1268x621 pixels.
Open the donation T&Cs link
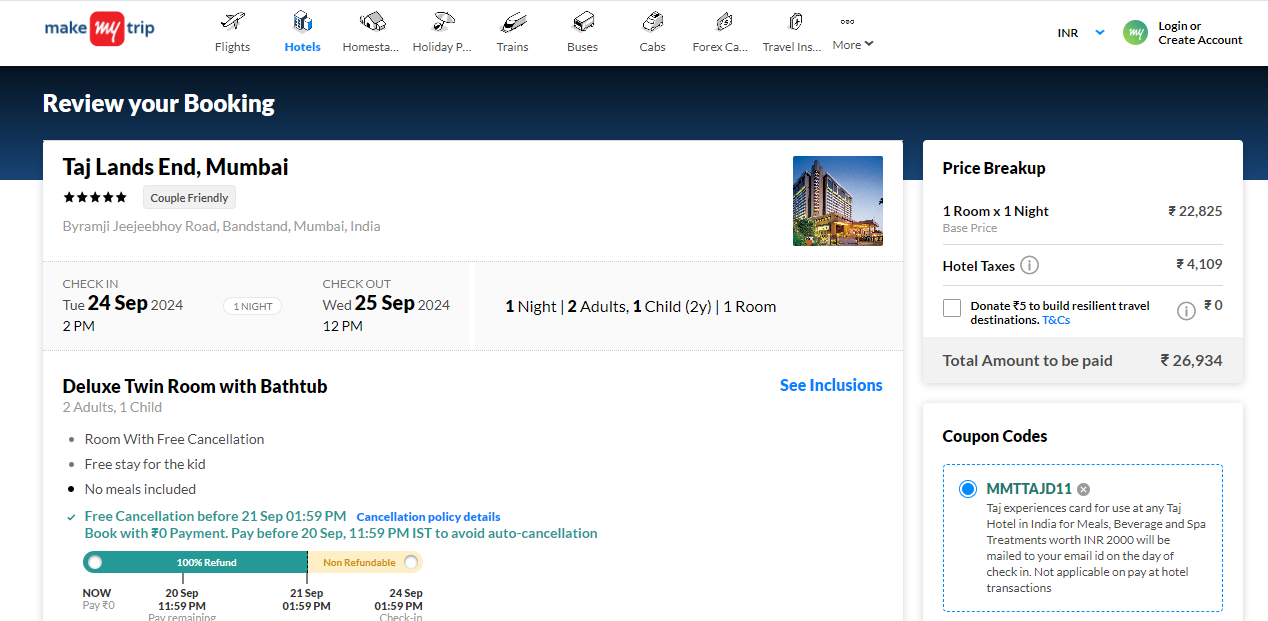[x=1056, y=320]
